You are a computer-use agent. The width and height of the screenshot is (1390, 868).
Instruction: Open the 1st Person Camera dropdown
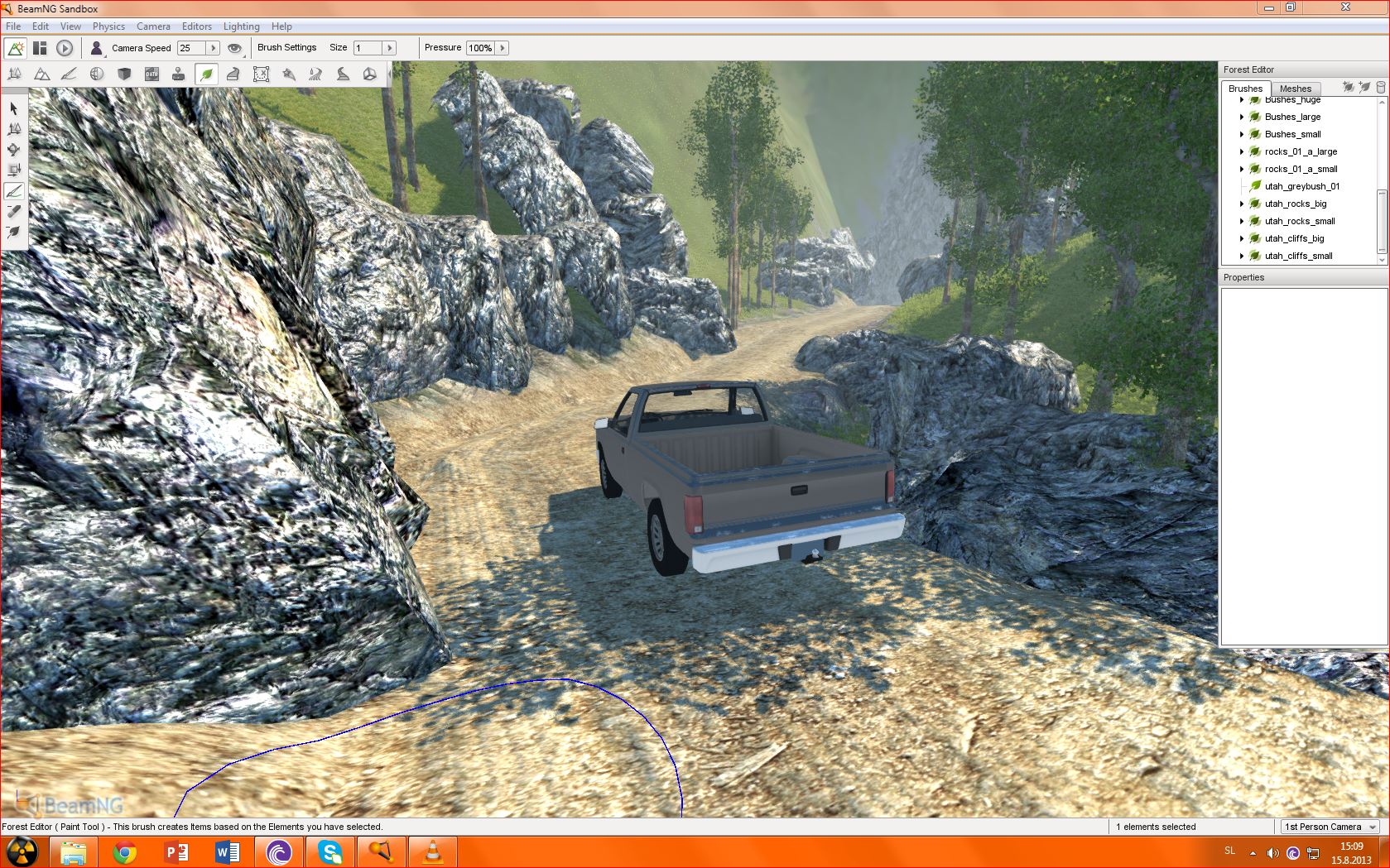pos(1330,827)
